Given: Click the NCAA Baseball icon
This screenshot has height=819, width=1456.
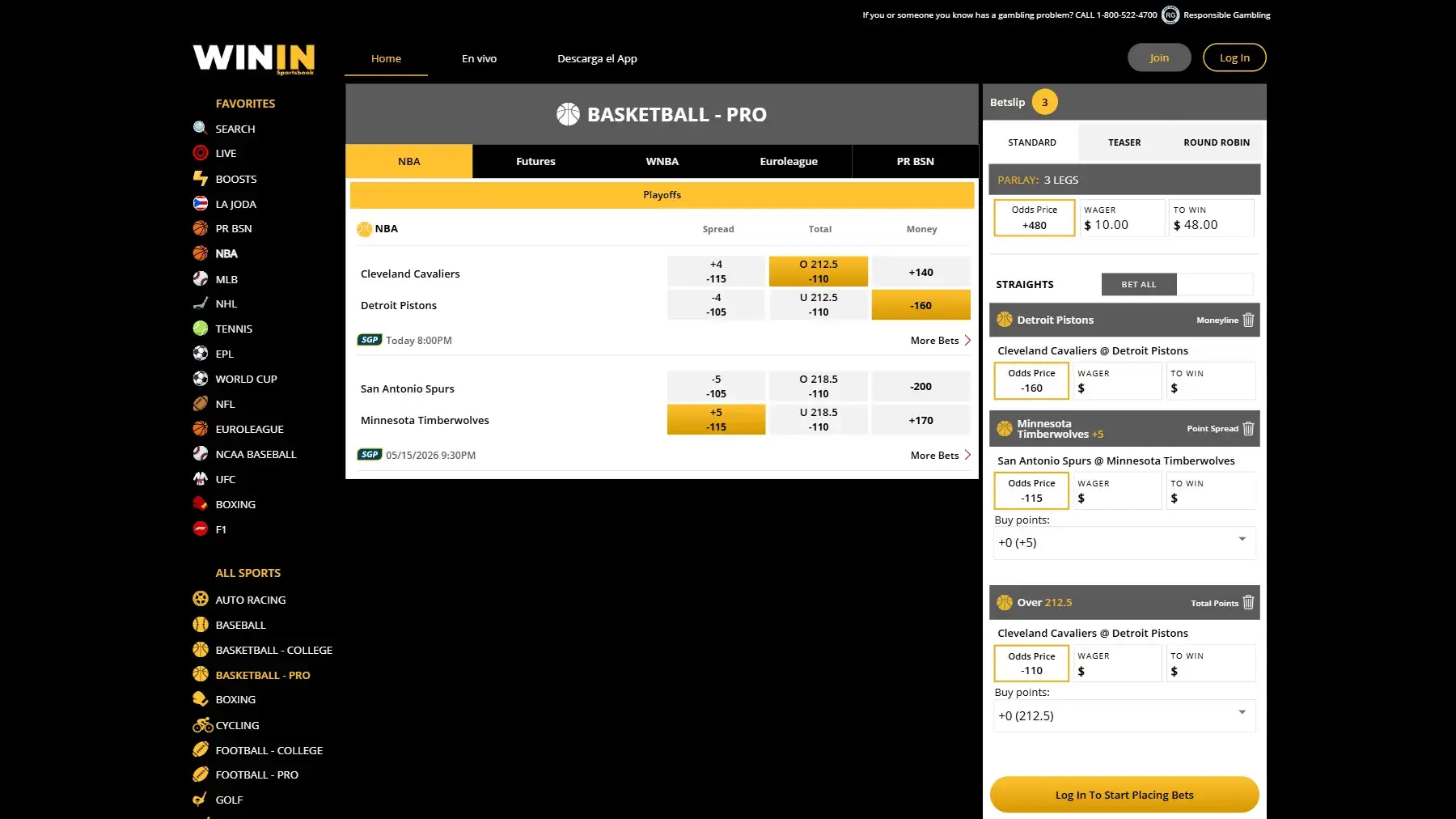Looking at the screenshot, I should click(201, 453).
